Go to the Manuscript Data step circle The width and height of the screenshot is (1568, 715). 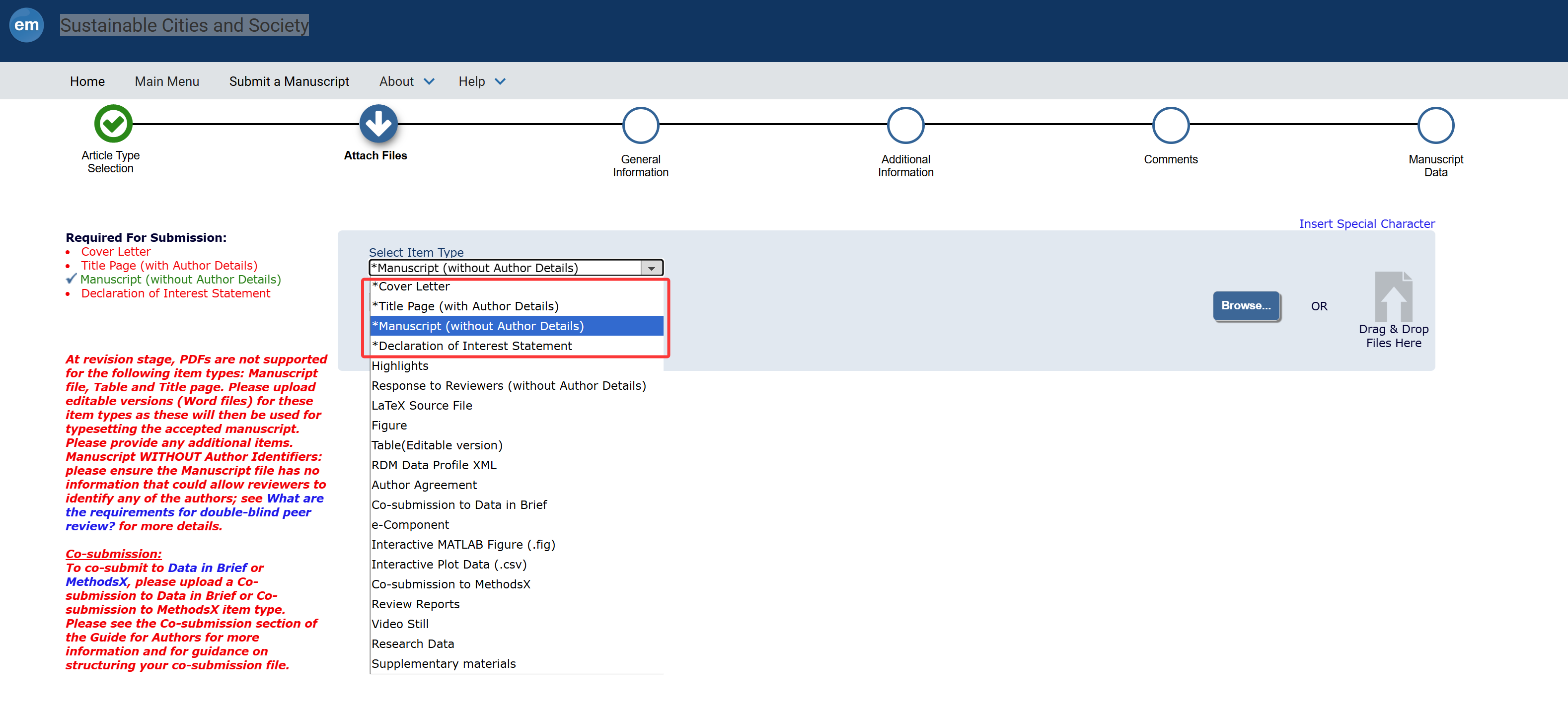1435,125
